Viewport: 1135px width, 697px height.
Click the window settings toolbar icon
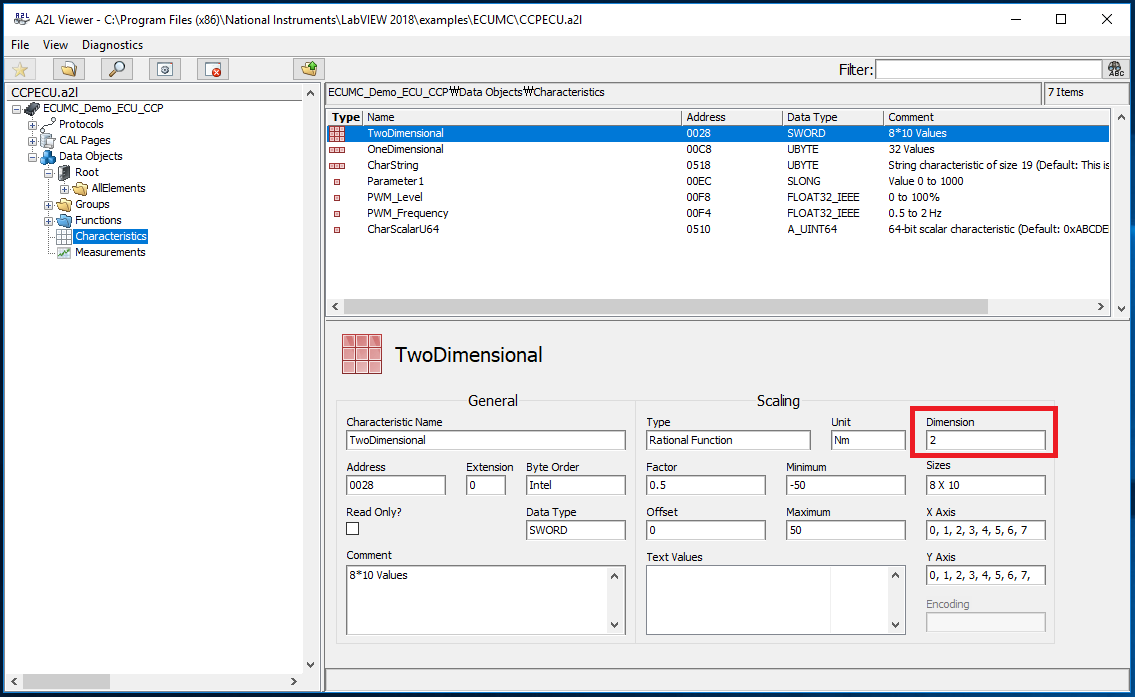pos(164,69)
